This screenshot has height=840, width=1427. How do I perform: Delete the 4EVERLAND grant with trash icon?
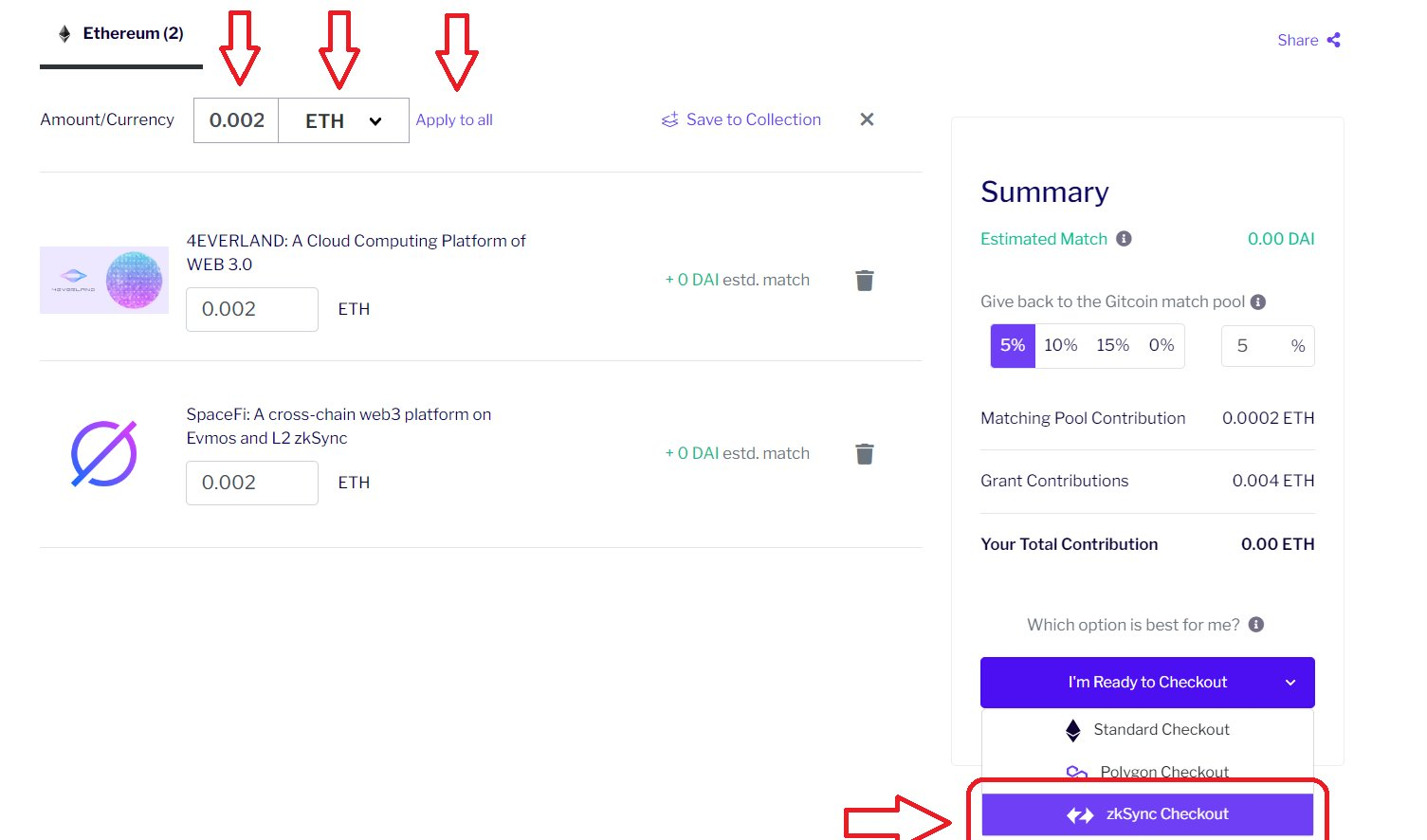click(x=865, y=281)
